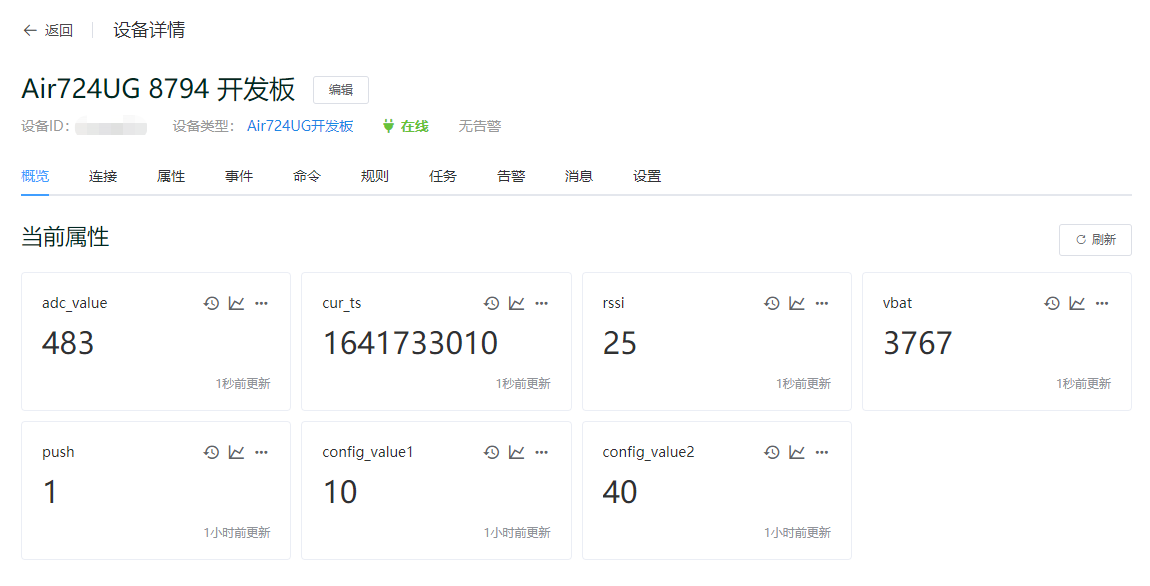1150x586 pixels.
Task: Open history for adc_value property
Action: click(x=211, y=303)
